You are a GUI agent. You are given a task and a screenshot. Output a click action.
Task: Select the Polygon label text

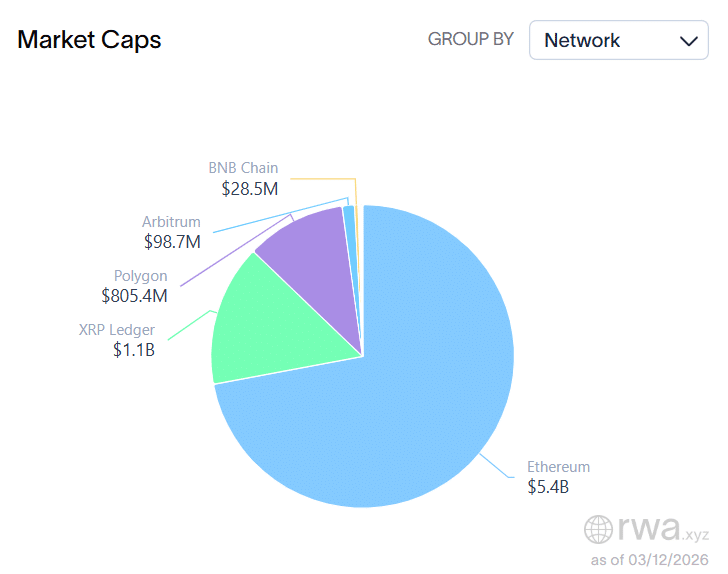140,276
